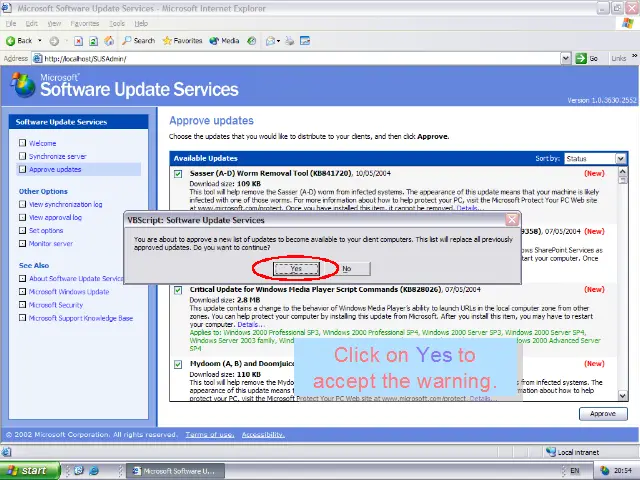Viewport: 640px width, 480px height.
Task: Open the Help menu
Action: (141, 24)
